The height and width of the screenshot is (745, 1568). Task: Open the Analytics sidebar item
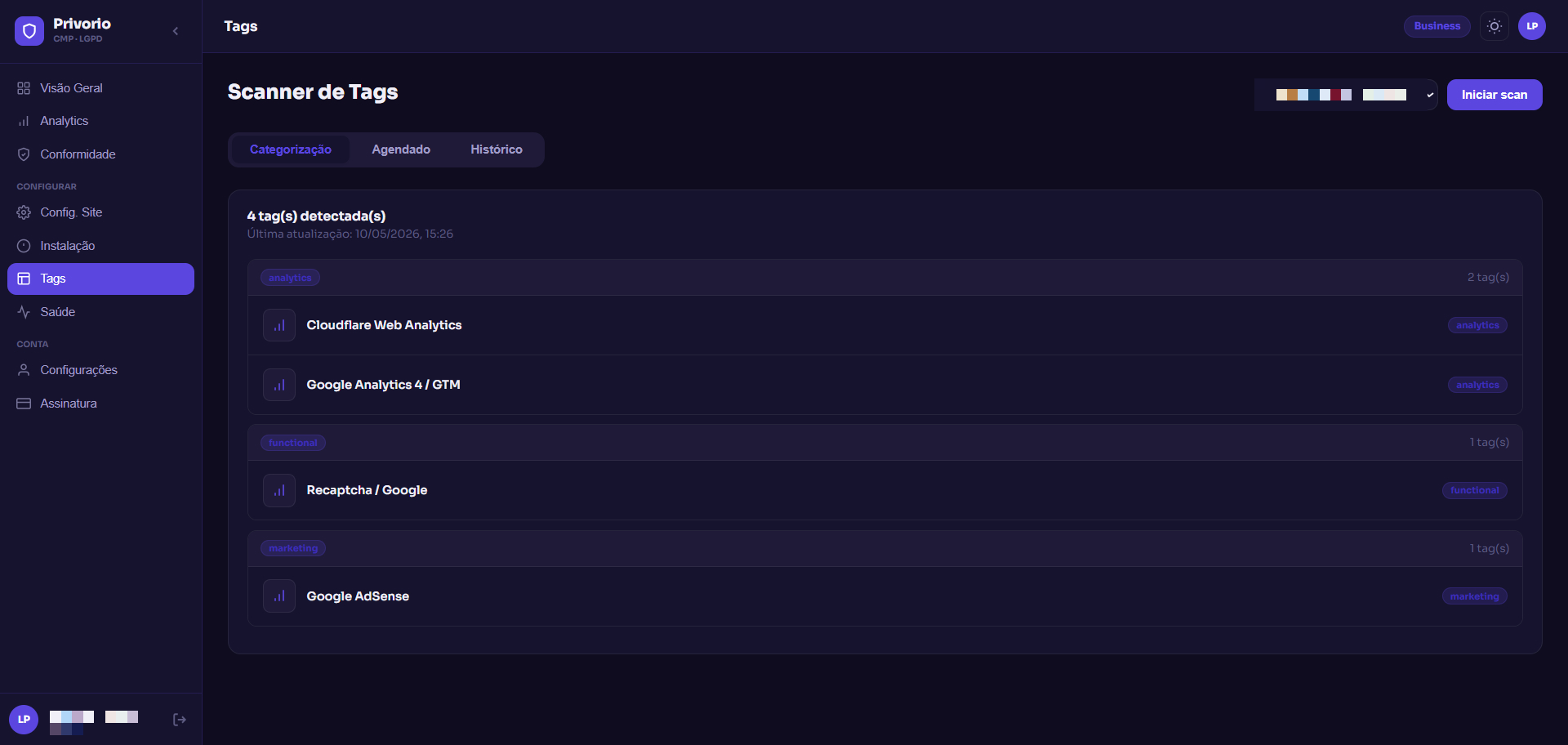[100, 121]
